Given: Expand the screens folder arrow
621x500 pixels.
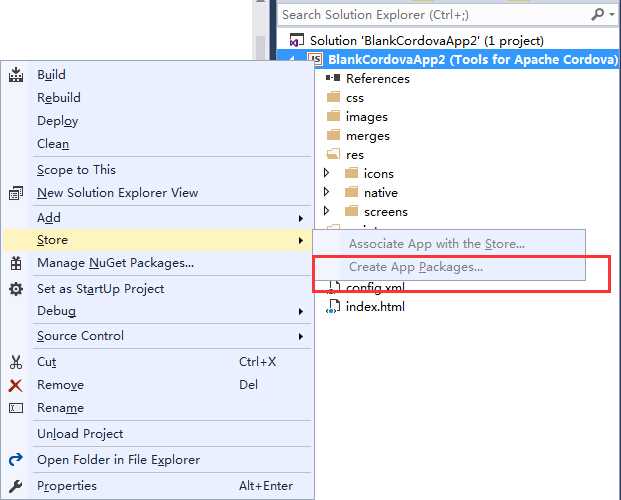Looking at the screenshot, I should click(326, 211).
